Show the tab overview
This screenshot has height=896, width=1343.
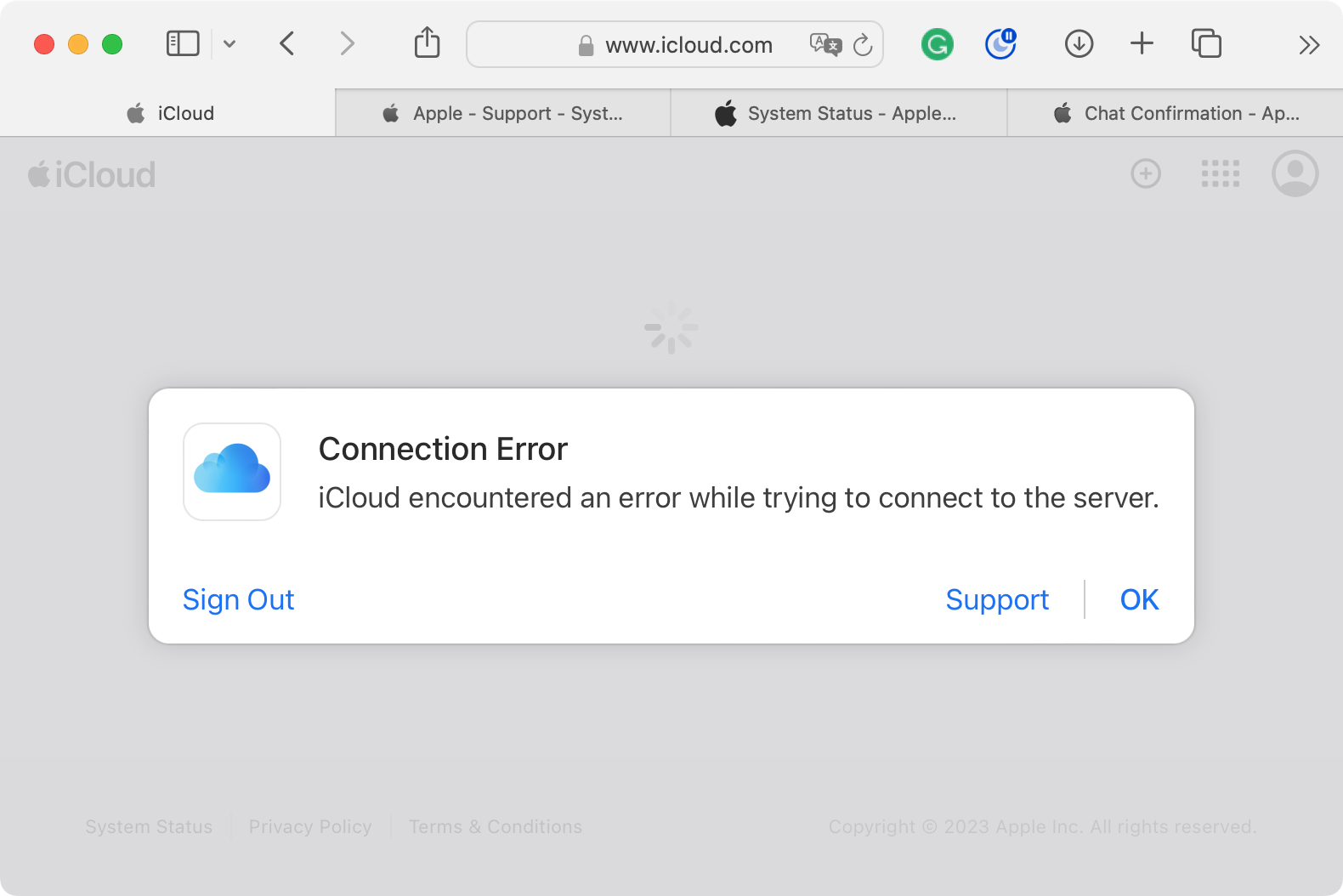click(x=1205, y=43)
